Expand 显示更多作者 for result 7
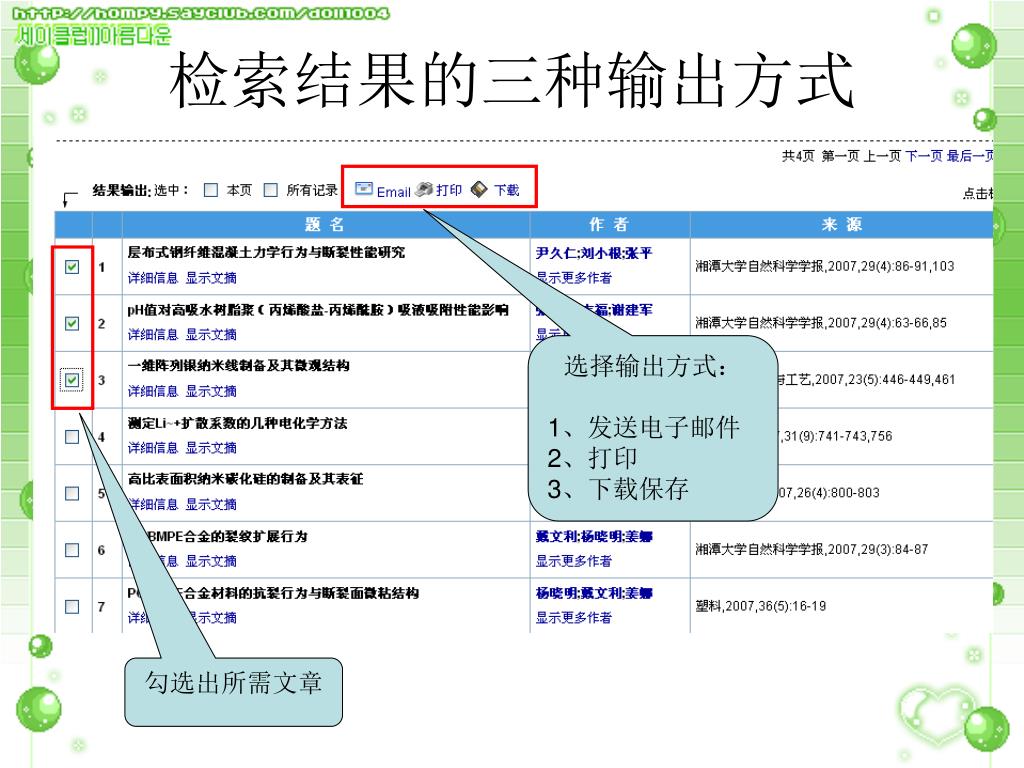 (574, 618)
